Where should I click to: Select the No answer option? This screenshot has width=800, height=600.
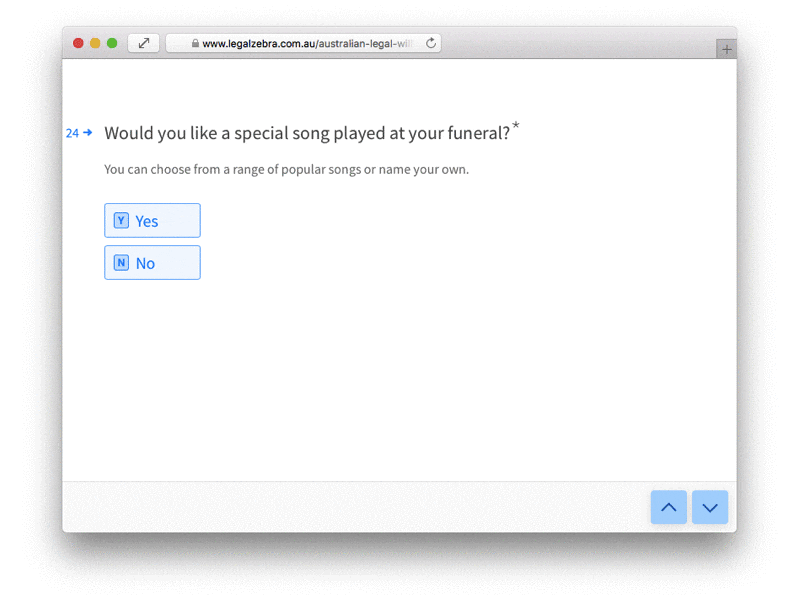pos(152,263)
